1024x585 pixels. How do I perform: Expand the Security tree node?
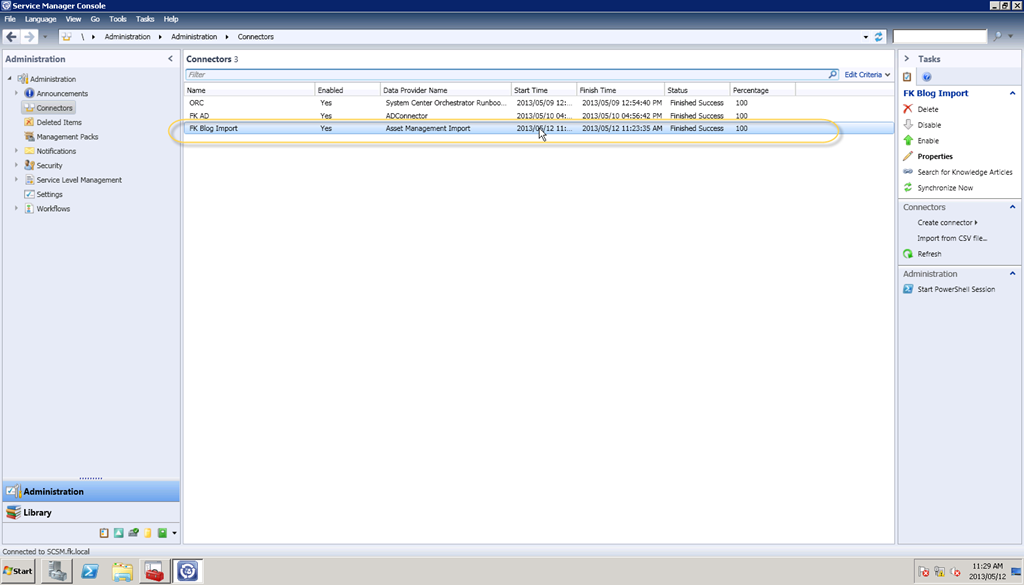tap(17, 166)
